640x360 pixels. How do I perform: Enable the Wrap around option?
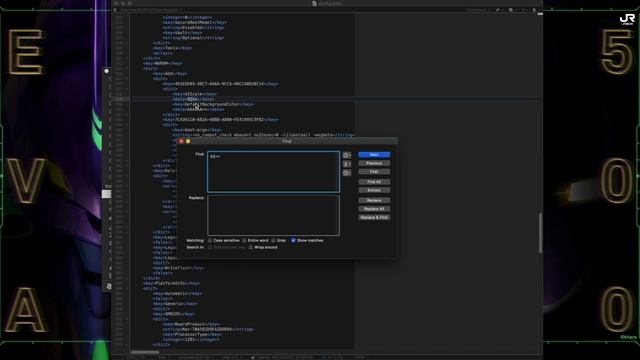tap(251, 247)
